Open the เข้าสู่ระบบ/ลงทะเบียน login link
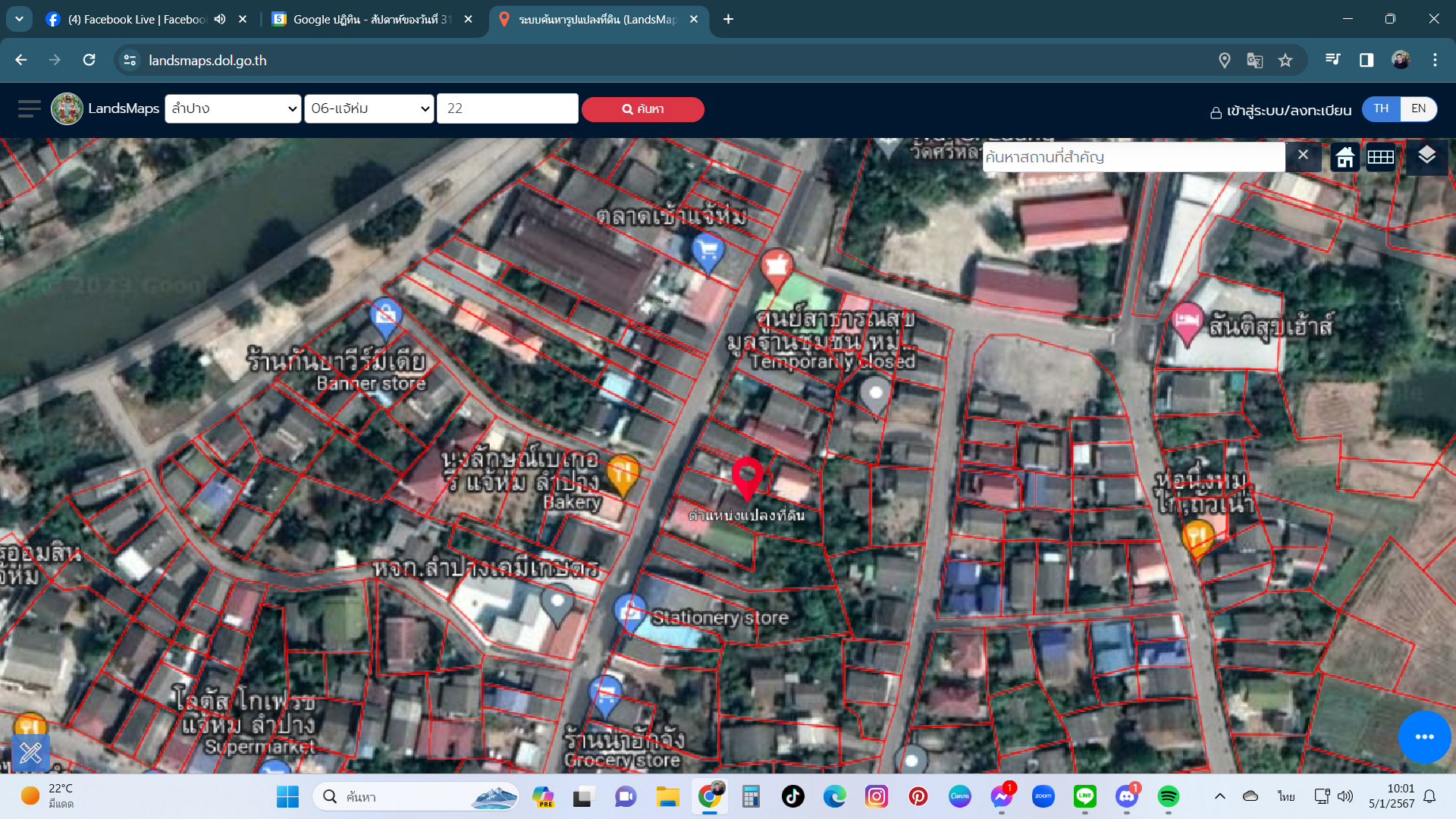This screenshot has height=819, width=1456. click(x=1281, y=111)
